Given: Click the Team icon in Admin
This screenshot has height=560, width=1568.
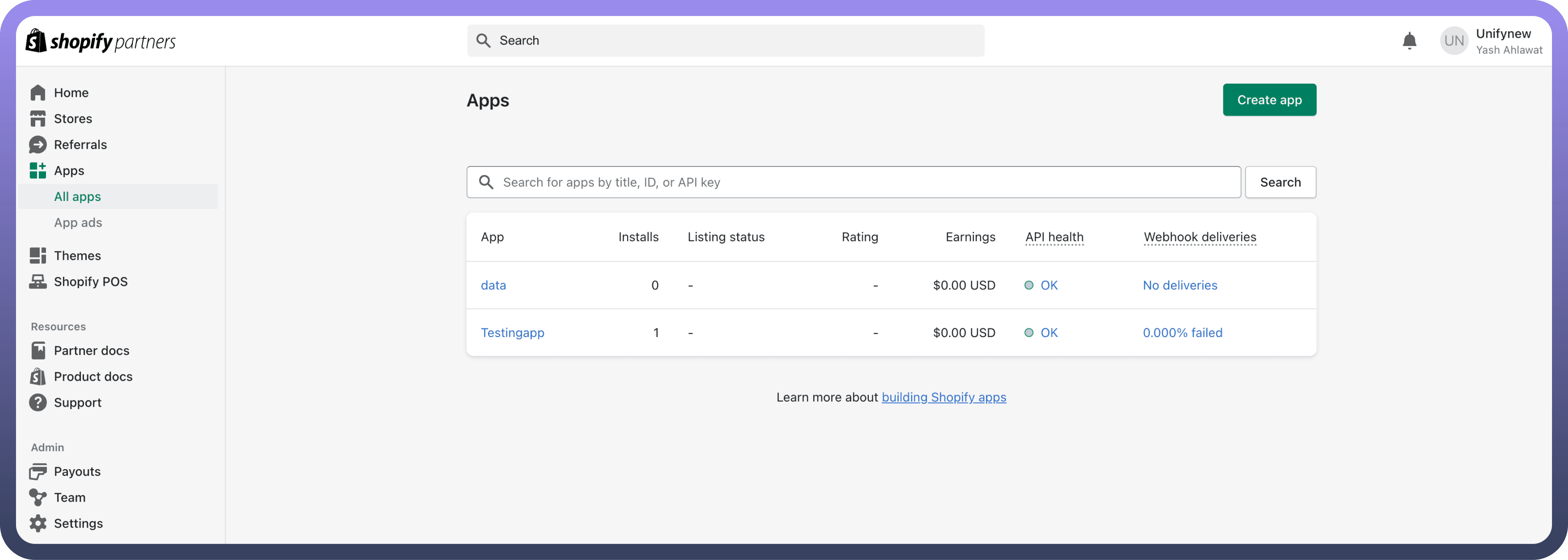Looking at the screenshot, I should coord(38,498).
